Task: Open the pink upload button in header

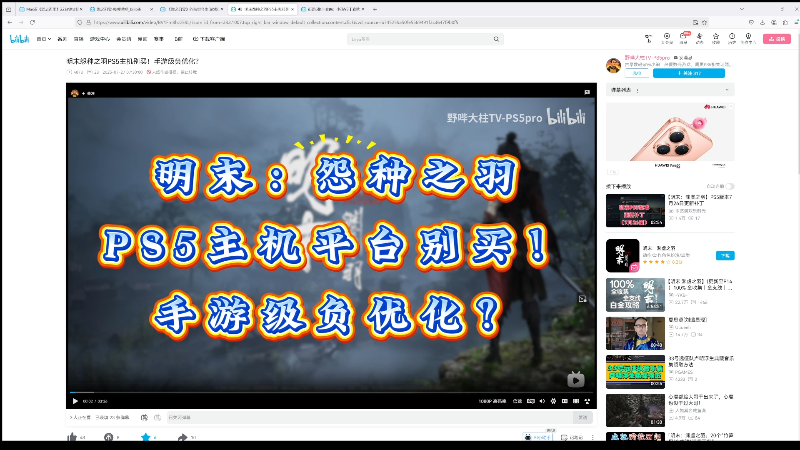Action: (x=777, y=39)
